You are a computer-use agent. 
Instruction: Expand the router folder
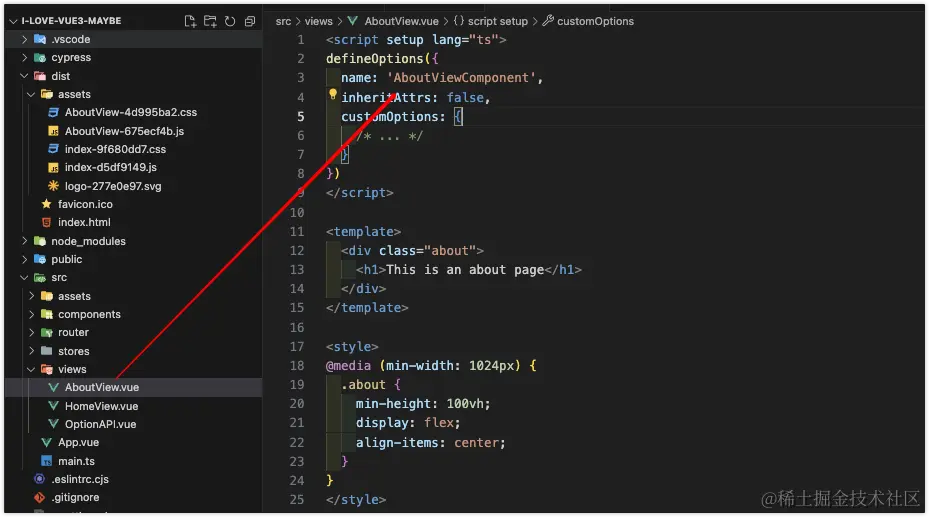pyautogui.click(x=31, y=333)
